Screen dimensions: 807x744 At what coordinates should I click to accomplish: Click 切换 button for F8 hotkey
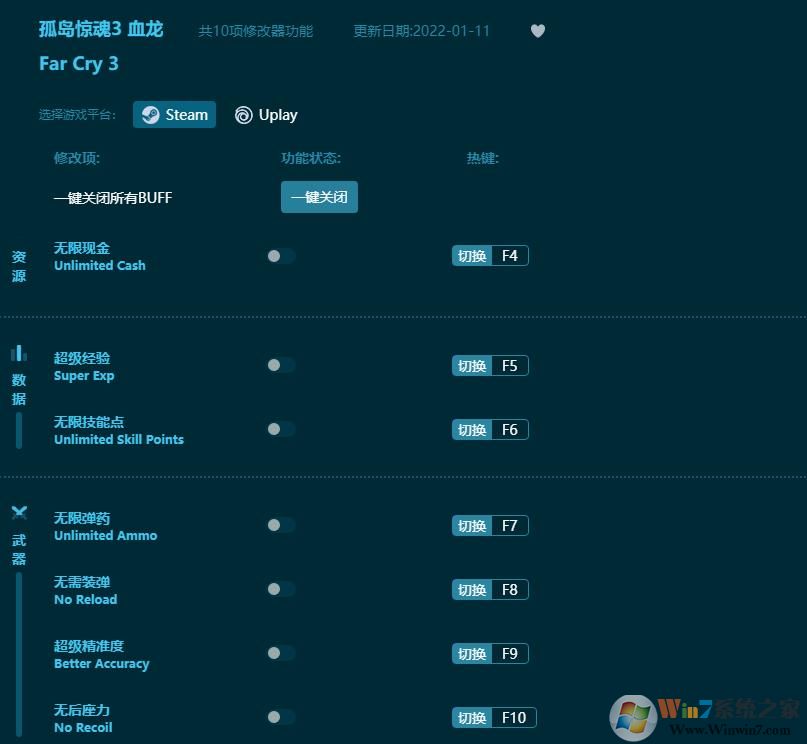point(472,590)
